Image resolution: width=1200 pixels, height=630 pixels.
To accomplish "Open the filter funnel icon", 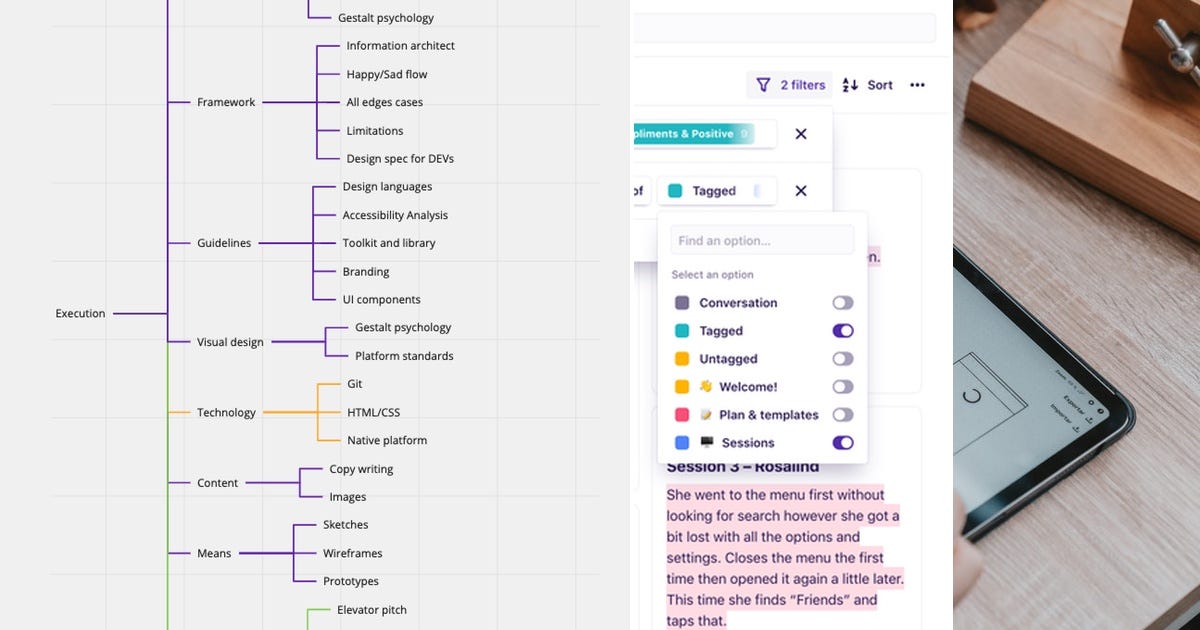I will [764, 85].
